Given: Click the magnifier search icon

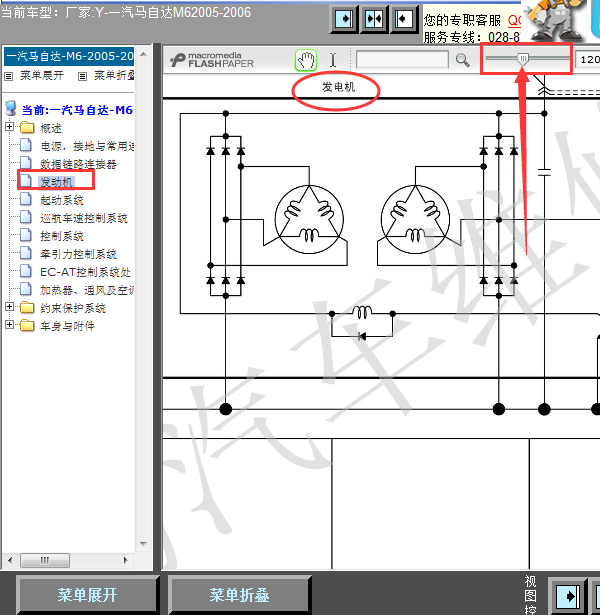Looking at the screenshot, I should 463,60.
